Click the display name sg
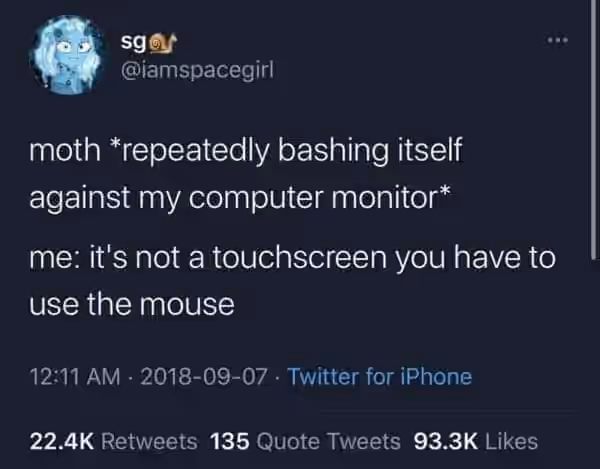 [x=133, y=43]
